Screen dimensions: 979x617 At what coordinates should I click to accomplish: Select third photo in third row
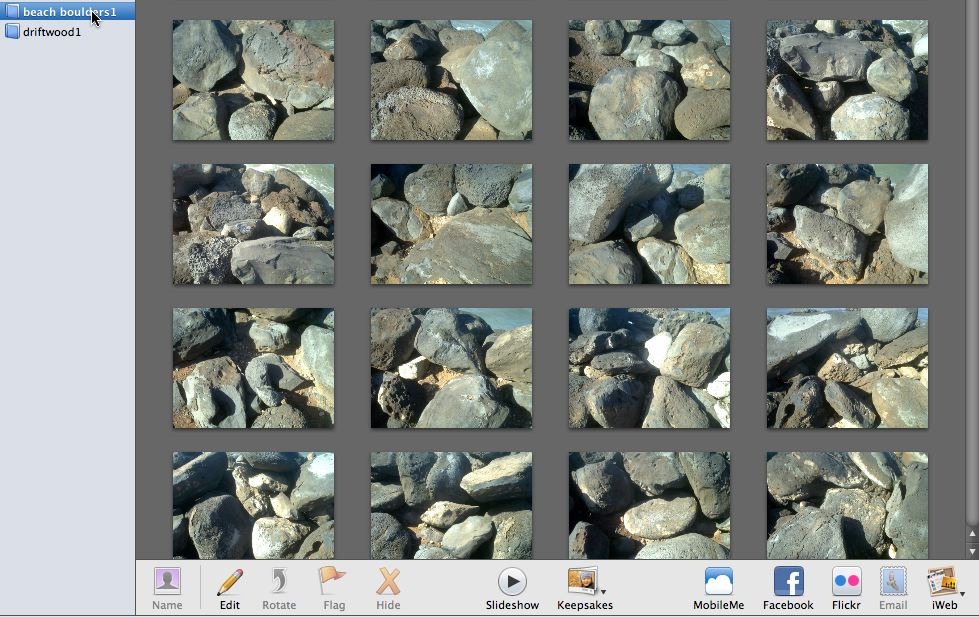coord(649,368)
